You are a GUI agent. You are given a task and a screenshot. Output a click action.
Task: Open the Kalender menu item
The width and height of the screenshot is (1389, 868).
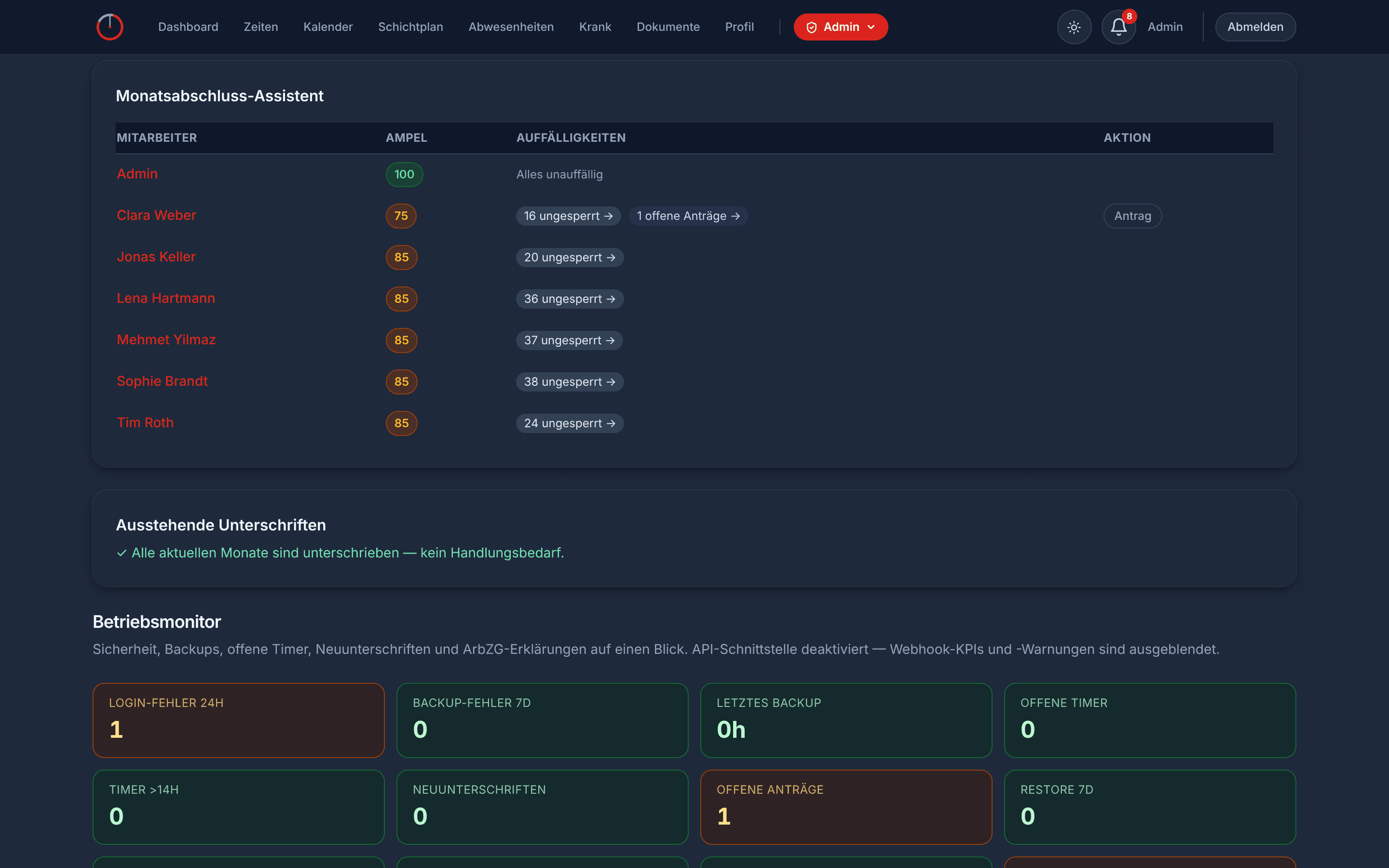tap(328, 27)
